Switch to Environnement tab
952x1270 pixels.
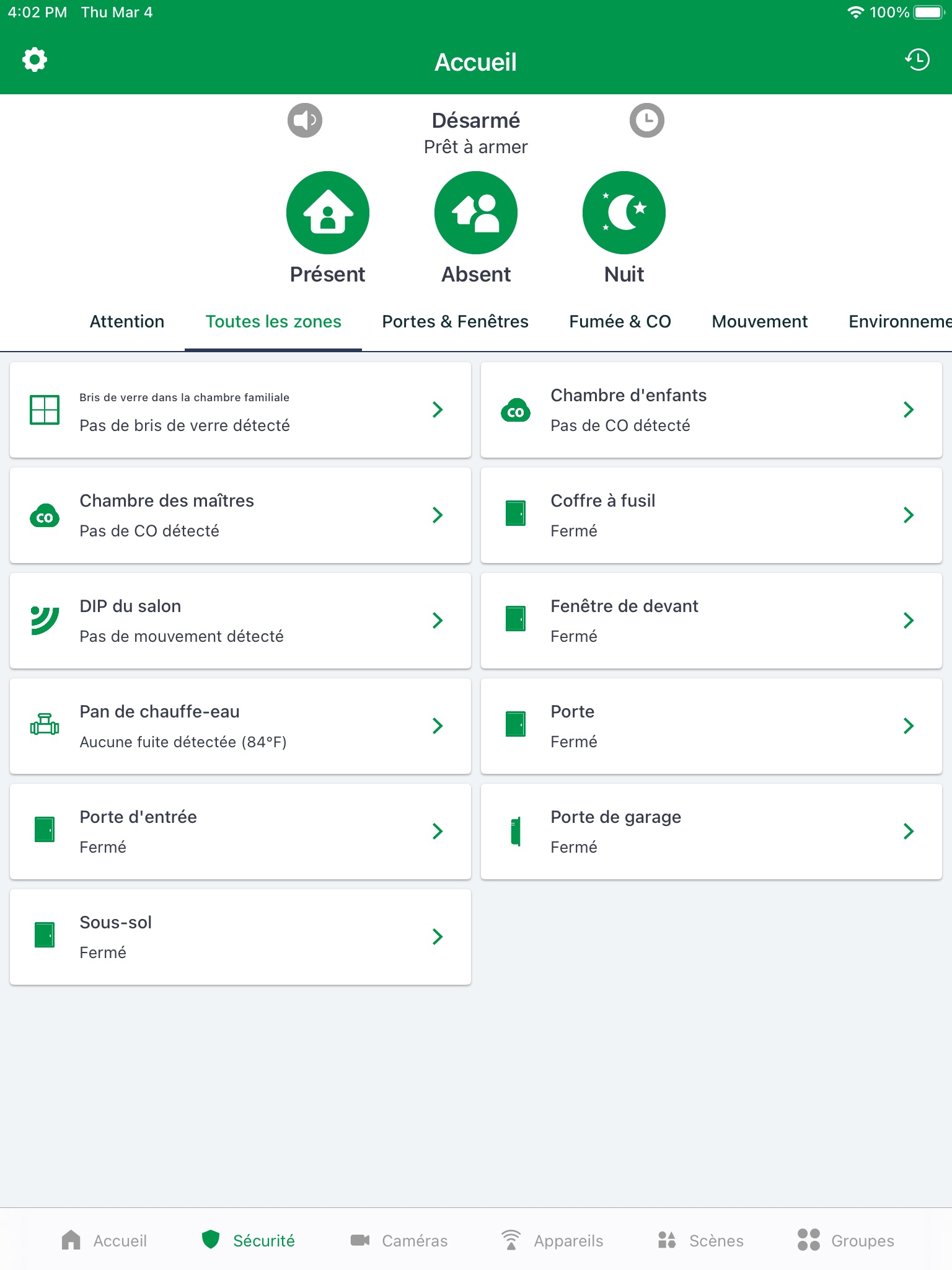pyautogui.click(x=900, y=321)
